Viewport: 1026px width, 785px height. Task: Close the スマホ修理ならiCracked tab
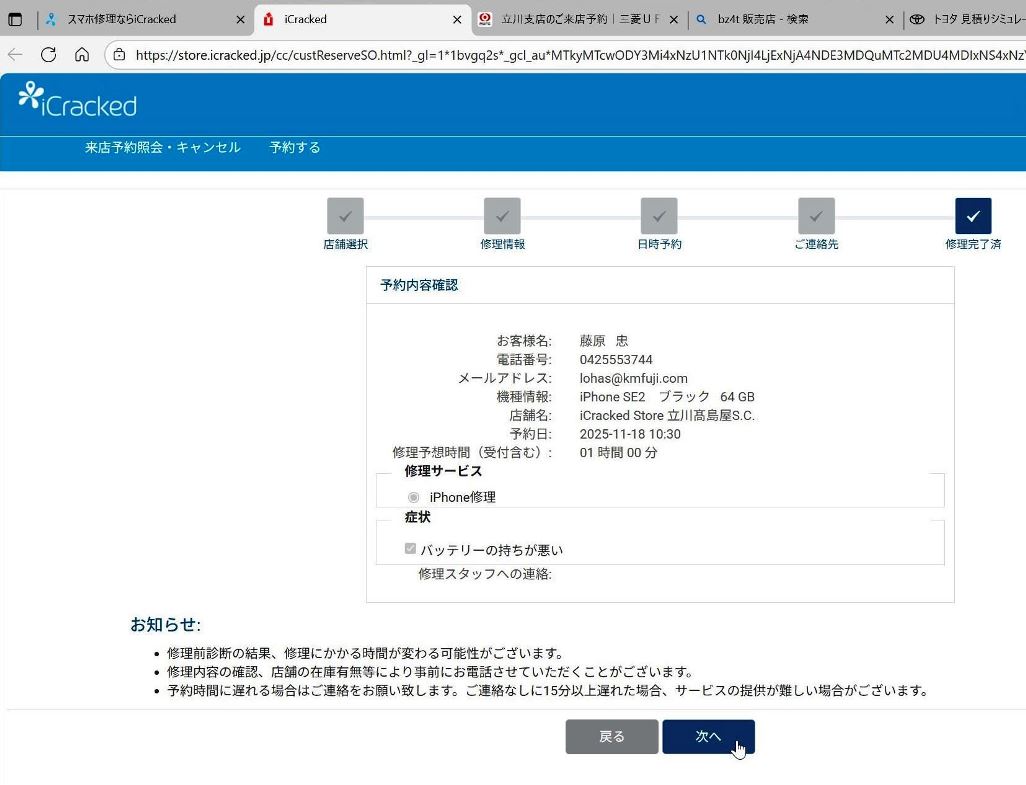click(240, 20)
